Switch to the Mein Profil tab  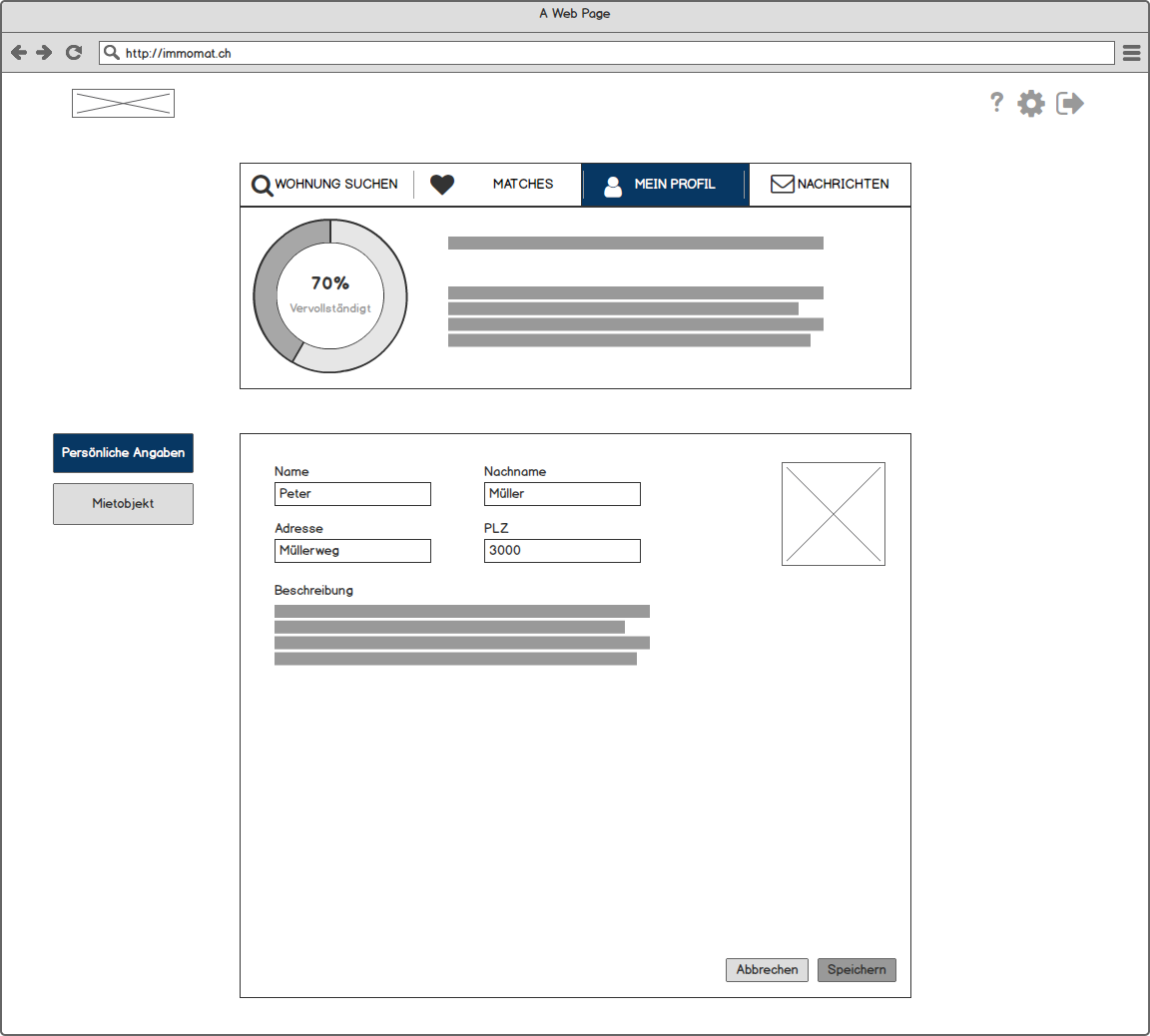coord(665,185)
